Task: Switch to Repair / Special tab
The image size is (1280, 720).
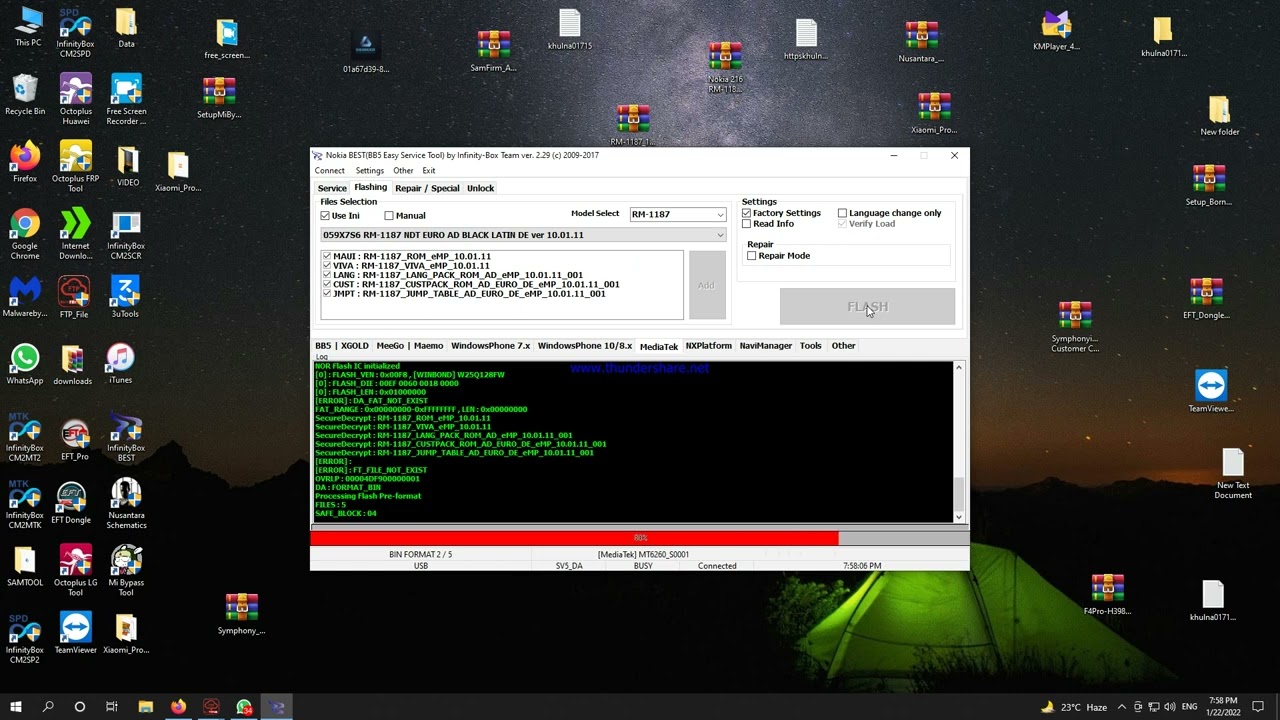Action: [x=427, y=188]
